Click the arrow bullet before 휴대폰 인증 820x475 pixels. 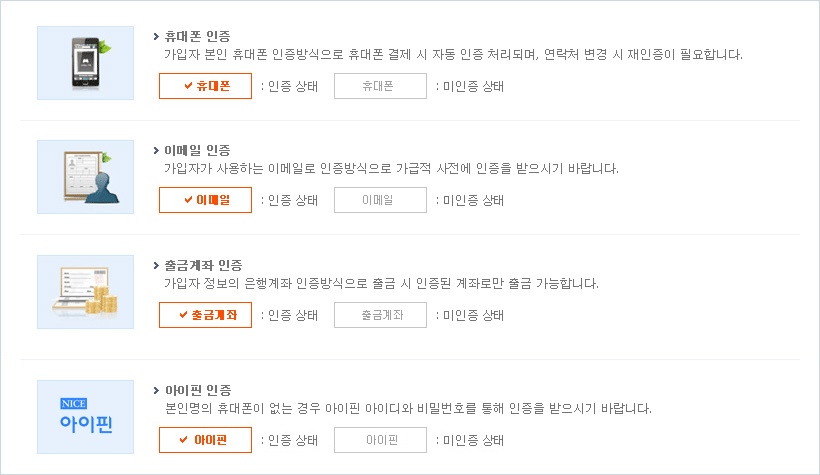pos(156,36)
